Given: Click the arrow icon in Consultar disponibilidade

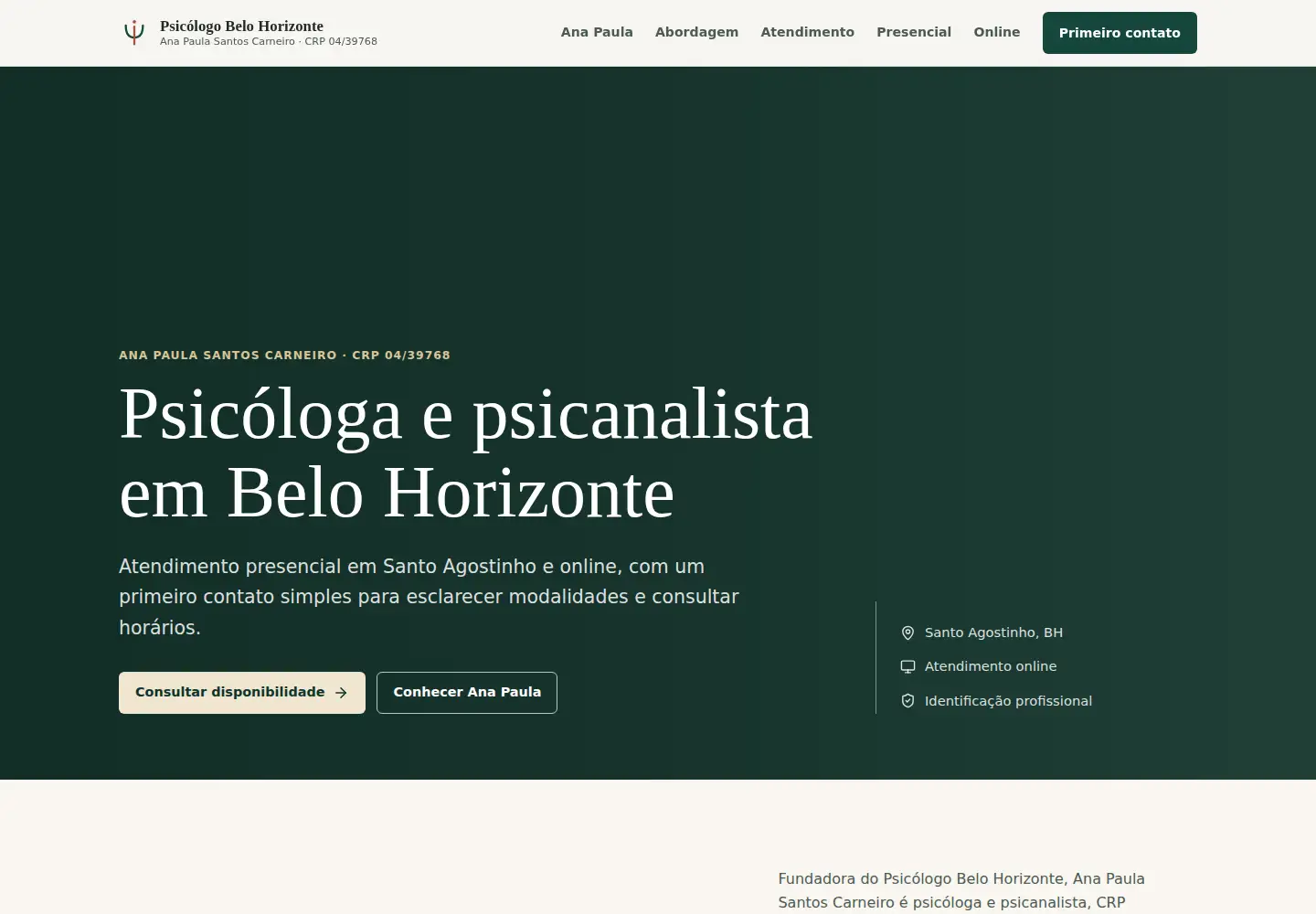Looking at the screenshot, I should (x=341, y=693).
